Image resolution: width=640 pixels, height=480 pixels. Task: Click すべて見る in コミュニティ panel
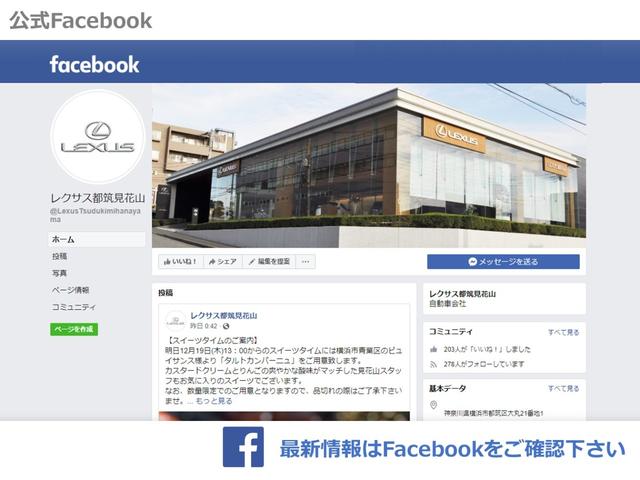pyautogui.click(x=563, y=332)
